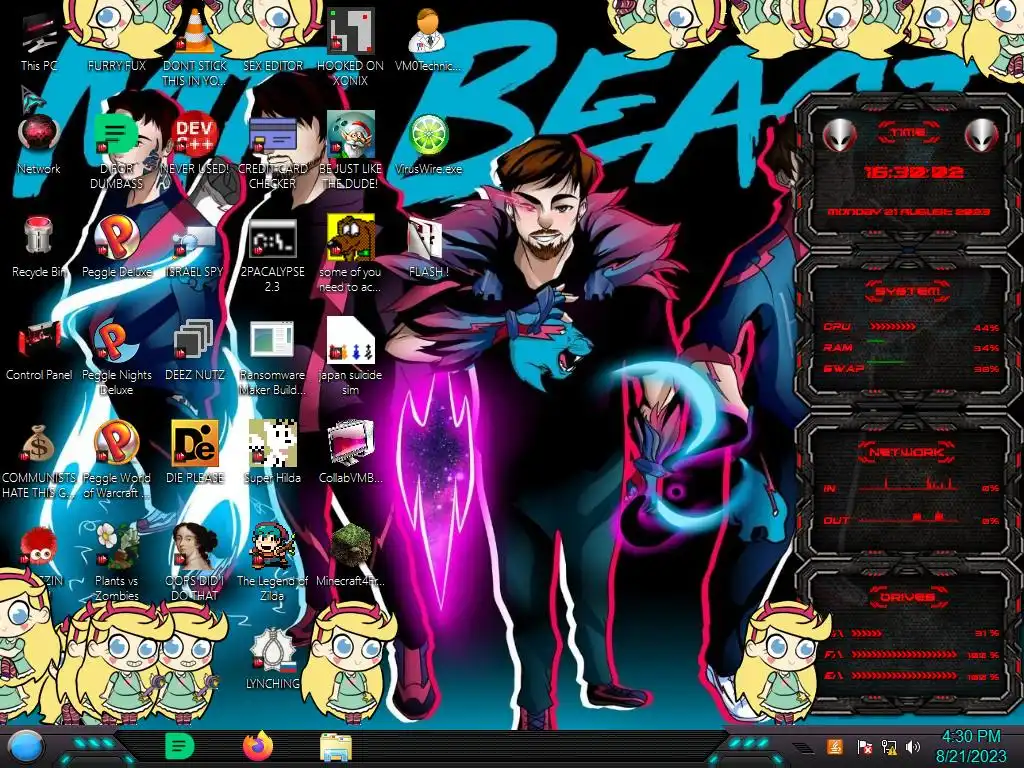Launch the HOOKED ON XONIX game icon
This screenshot has height=768, width=1024.
(x=351, y=48)
